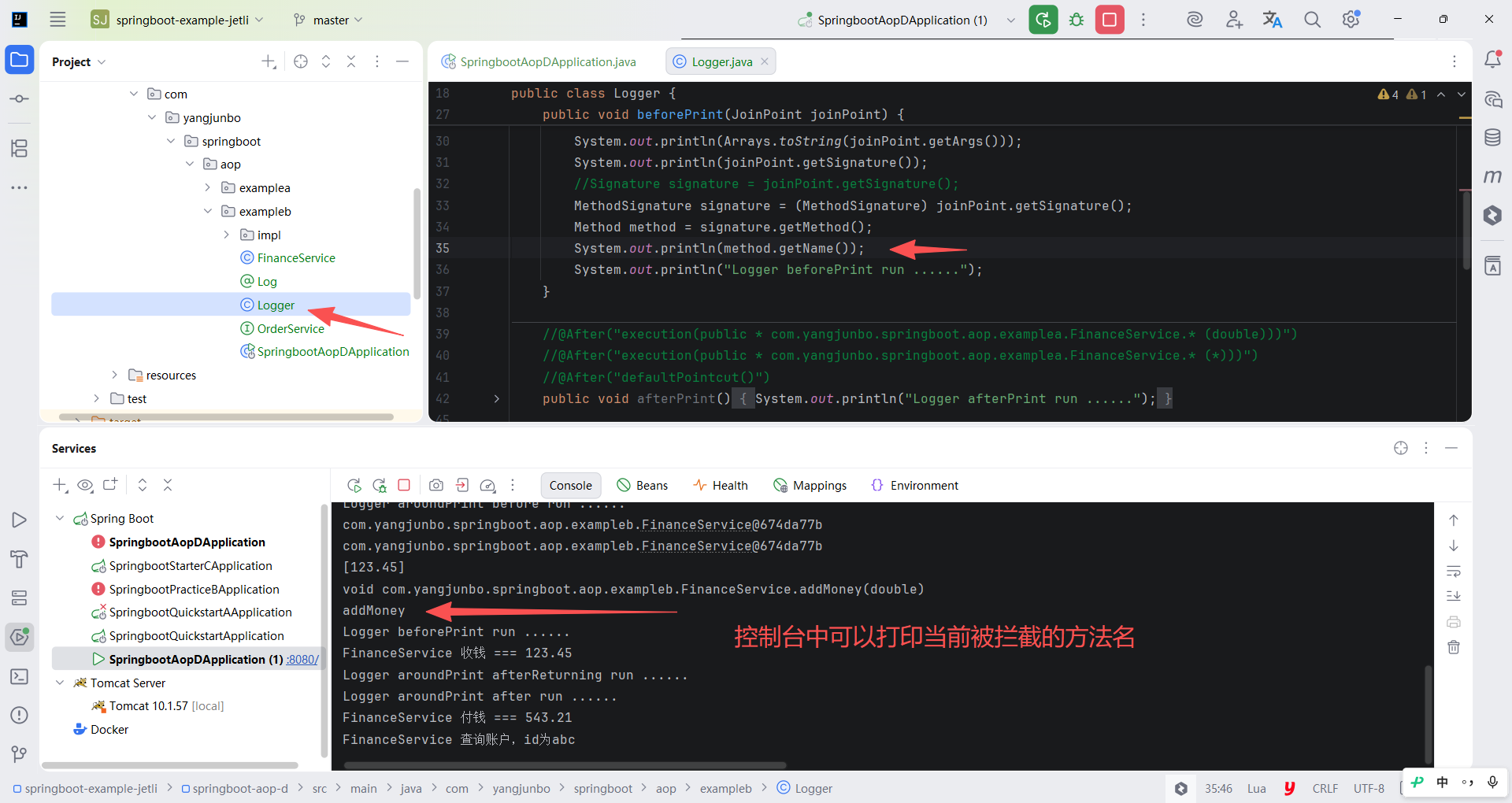Jump to next highlighted error arrow in the editor
The image size is (1512, 803).
click(1462, 94)
